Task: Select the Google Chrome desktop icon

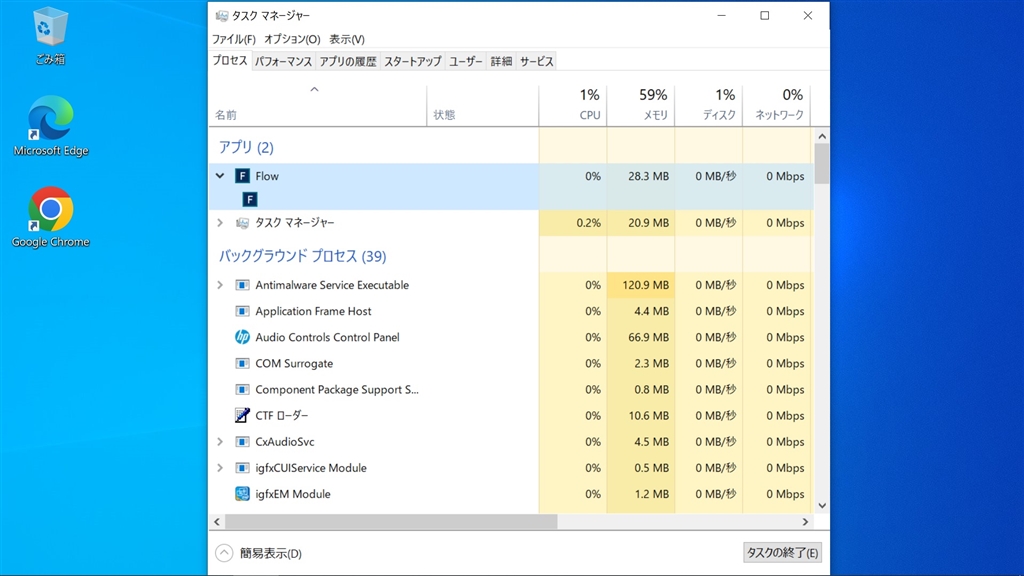Action: (50, 211)
